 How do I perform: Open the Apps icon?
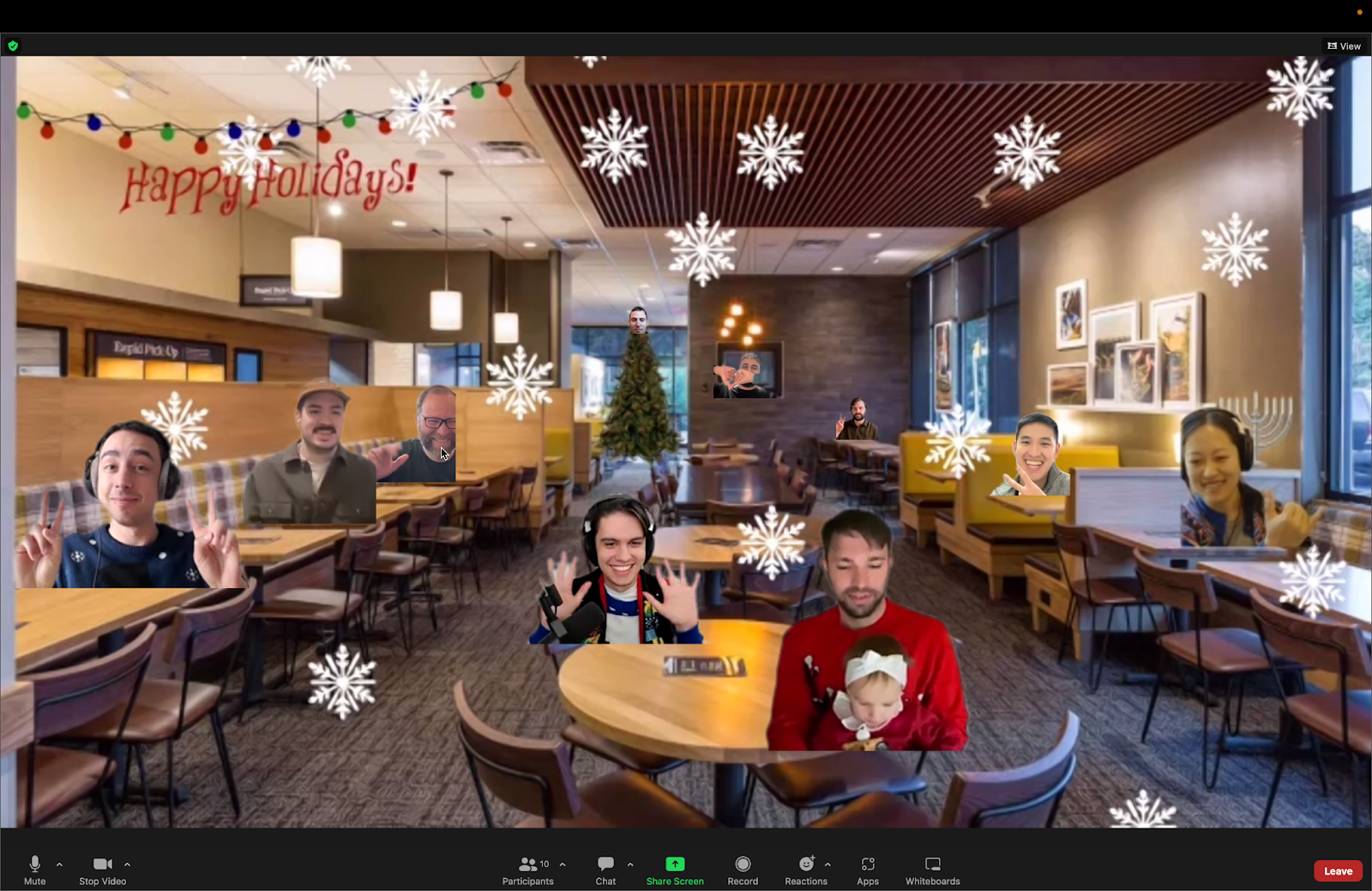[x=867, y=864]
